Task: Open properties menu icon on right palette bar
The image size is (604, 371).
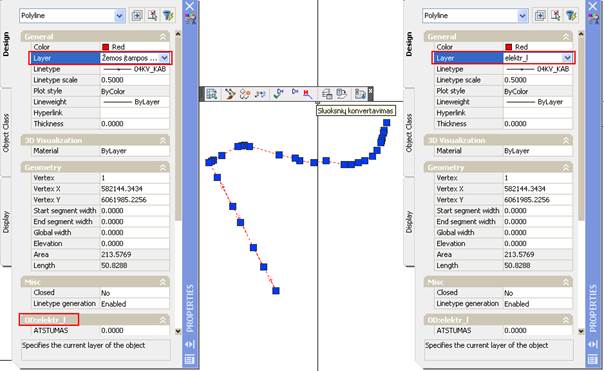Action: (x=593, y=360)
